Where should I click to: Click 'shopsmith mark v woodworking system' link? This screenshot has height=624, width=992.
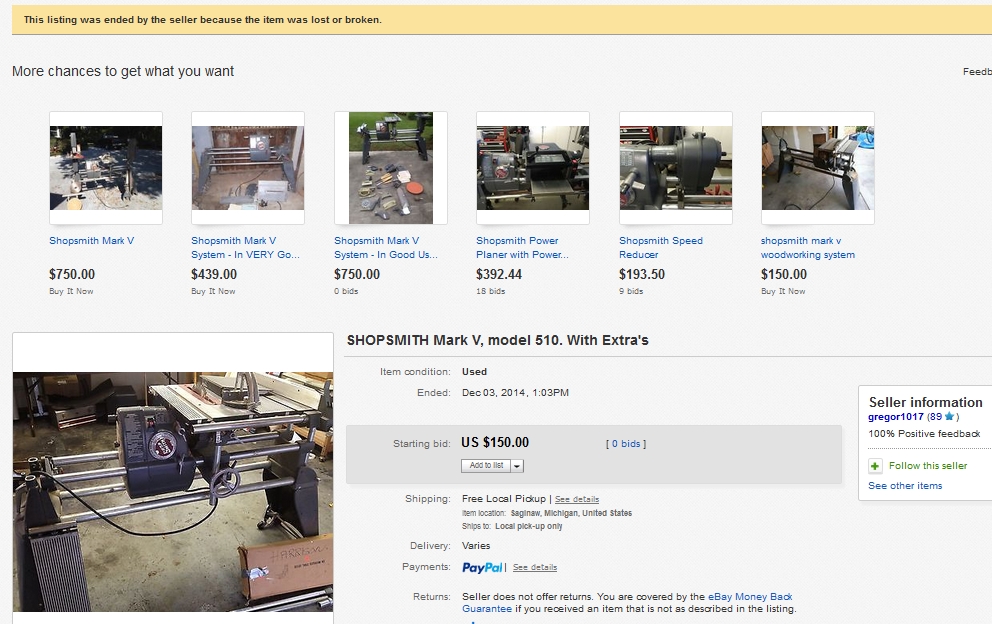click(808, 247)
